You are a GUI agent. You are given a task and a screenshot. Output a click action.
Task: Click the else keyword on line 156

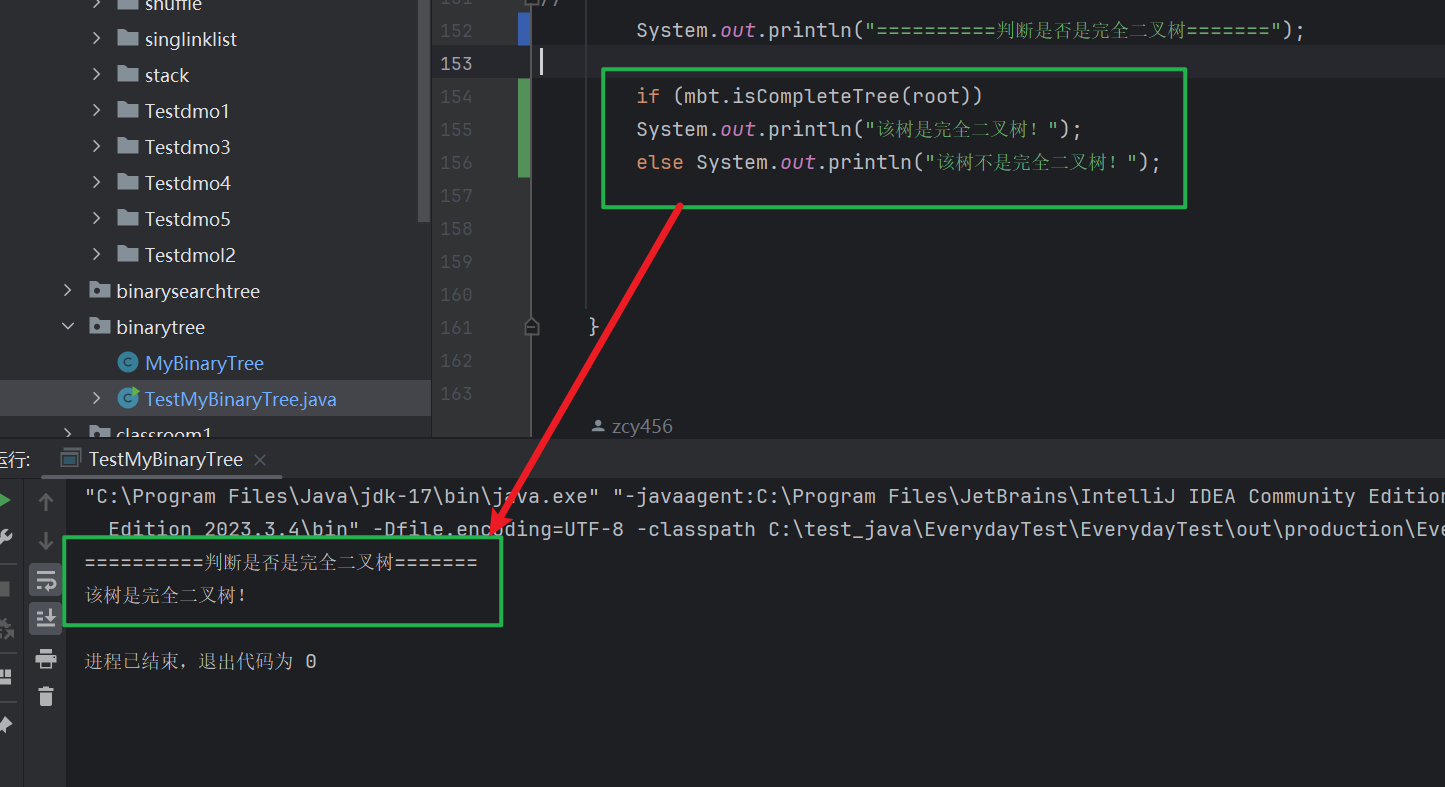660,162
